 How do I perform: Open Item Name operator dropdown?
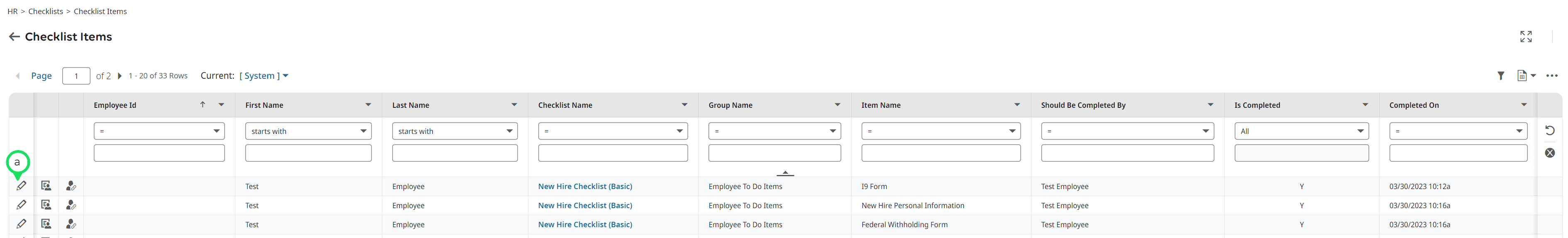click(941, 131)
